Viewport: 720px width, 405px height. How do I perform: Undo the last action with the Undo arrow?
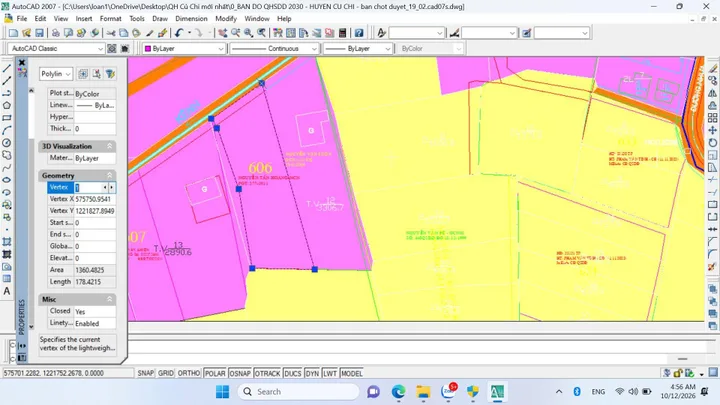click(x=179, y=33)
